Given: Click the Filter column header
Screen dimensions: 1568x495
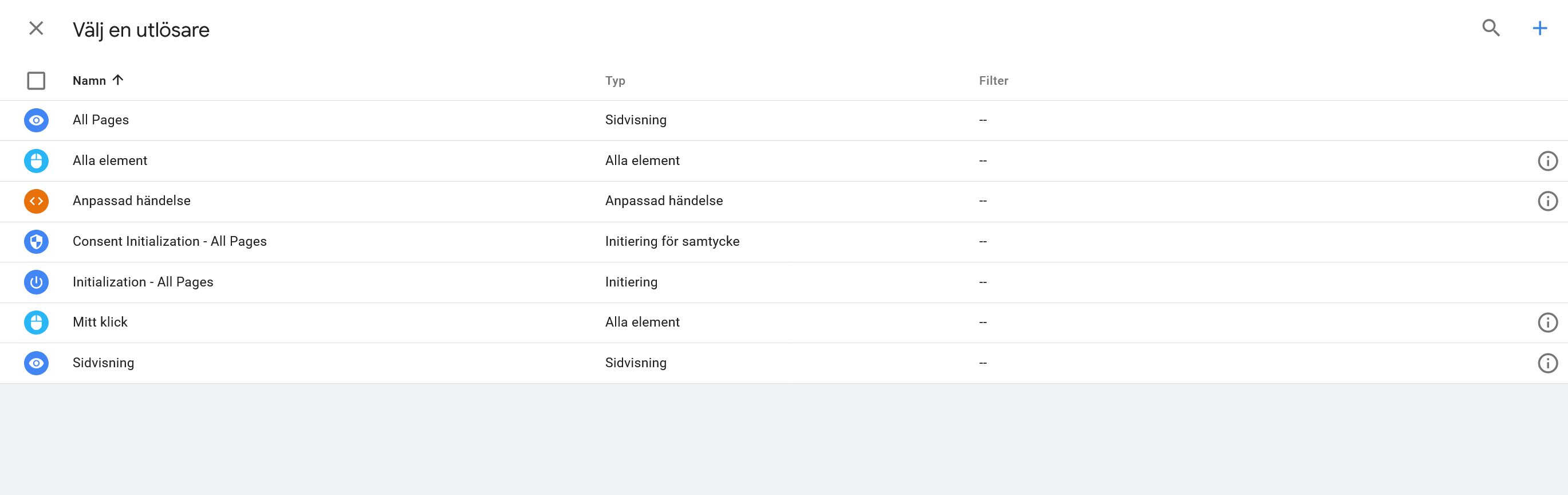Looking at the screenshot, I should [994, 80].
